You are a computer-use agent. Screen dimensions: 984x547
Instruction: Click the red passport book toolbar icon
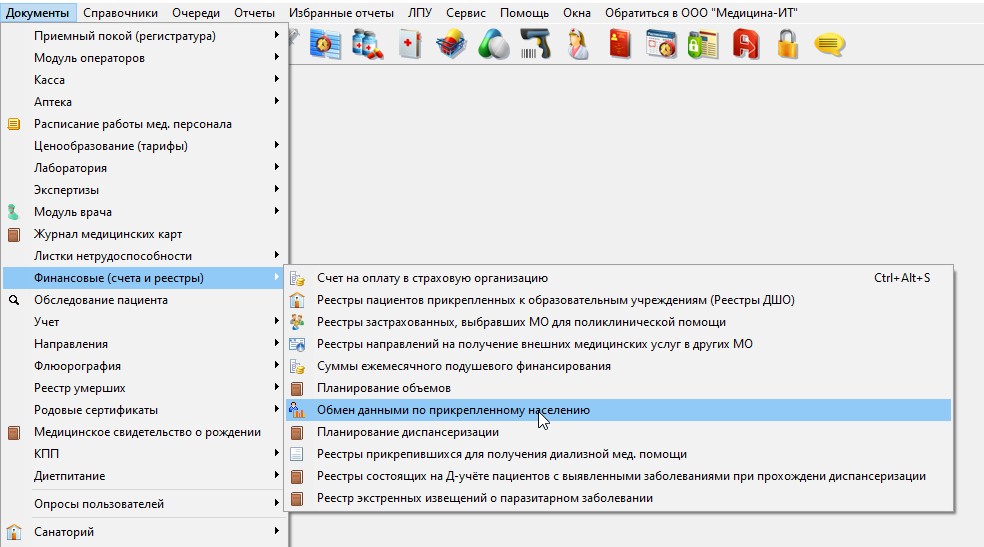[620, 45]
